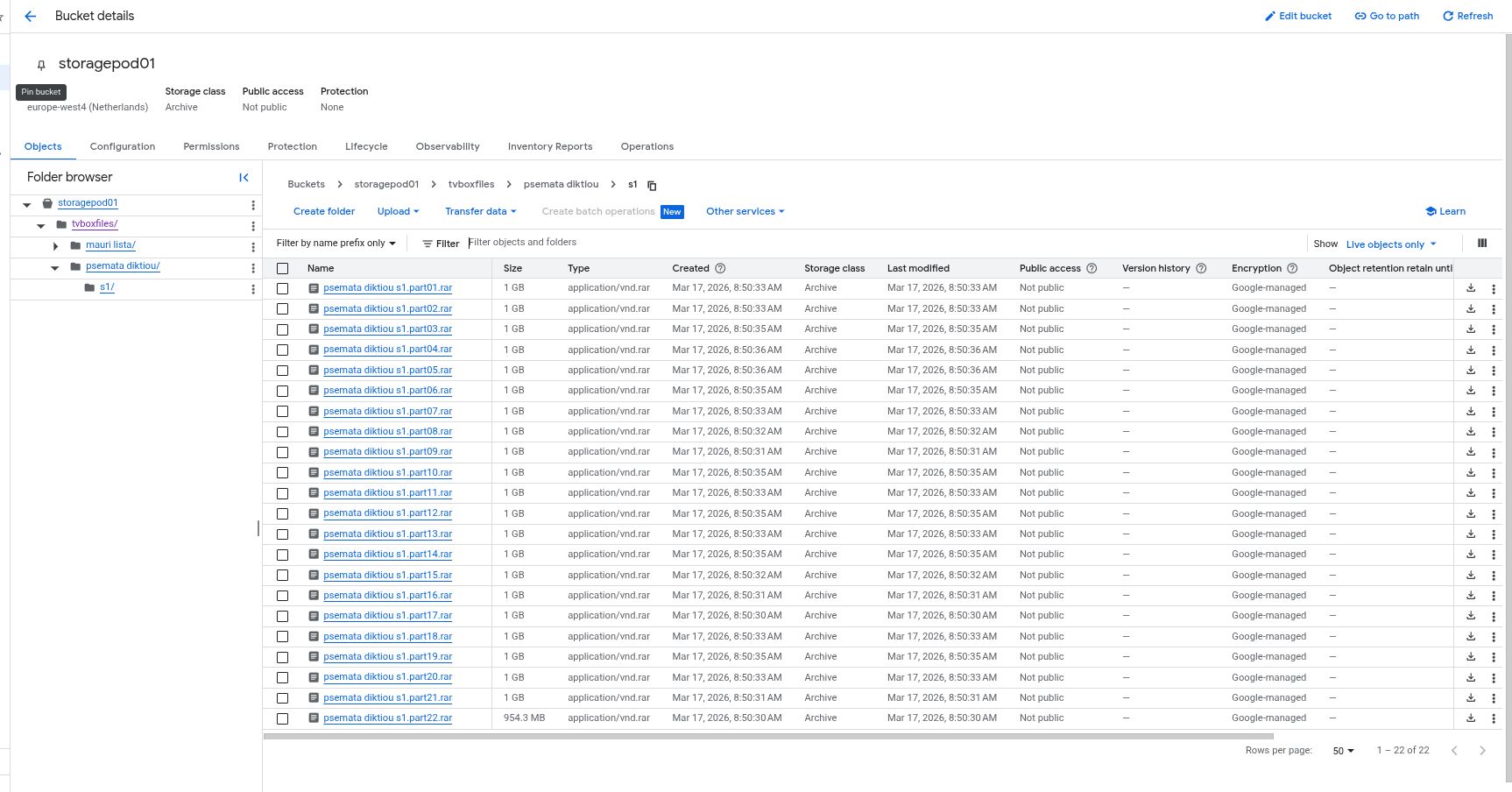Open overflow menu for tvboxfiles folder

253,226
